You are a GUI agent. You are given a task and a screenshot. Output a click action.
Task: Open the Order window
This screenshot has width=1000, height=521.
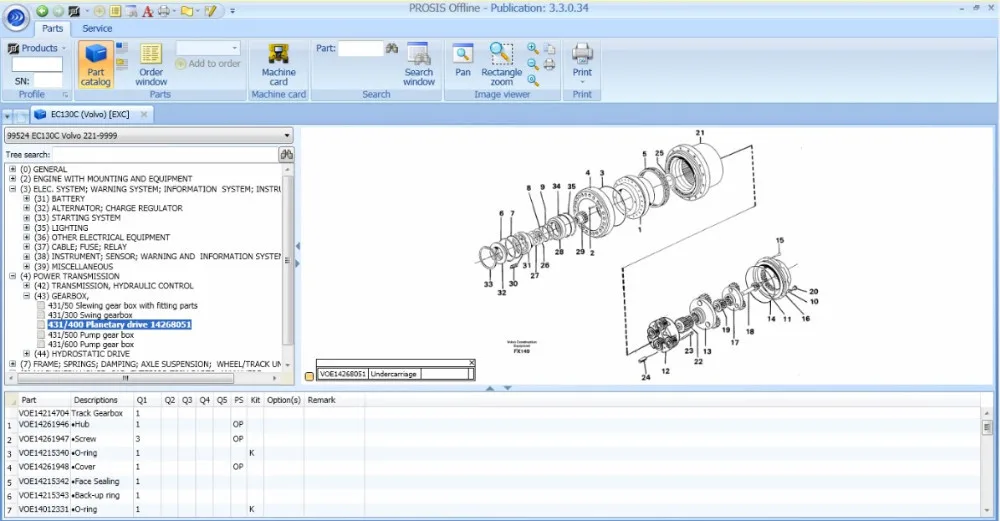(151, 64)
